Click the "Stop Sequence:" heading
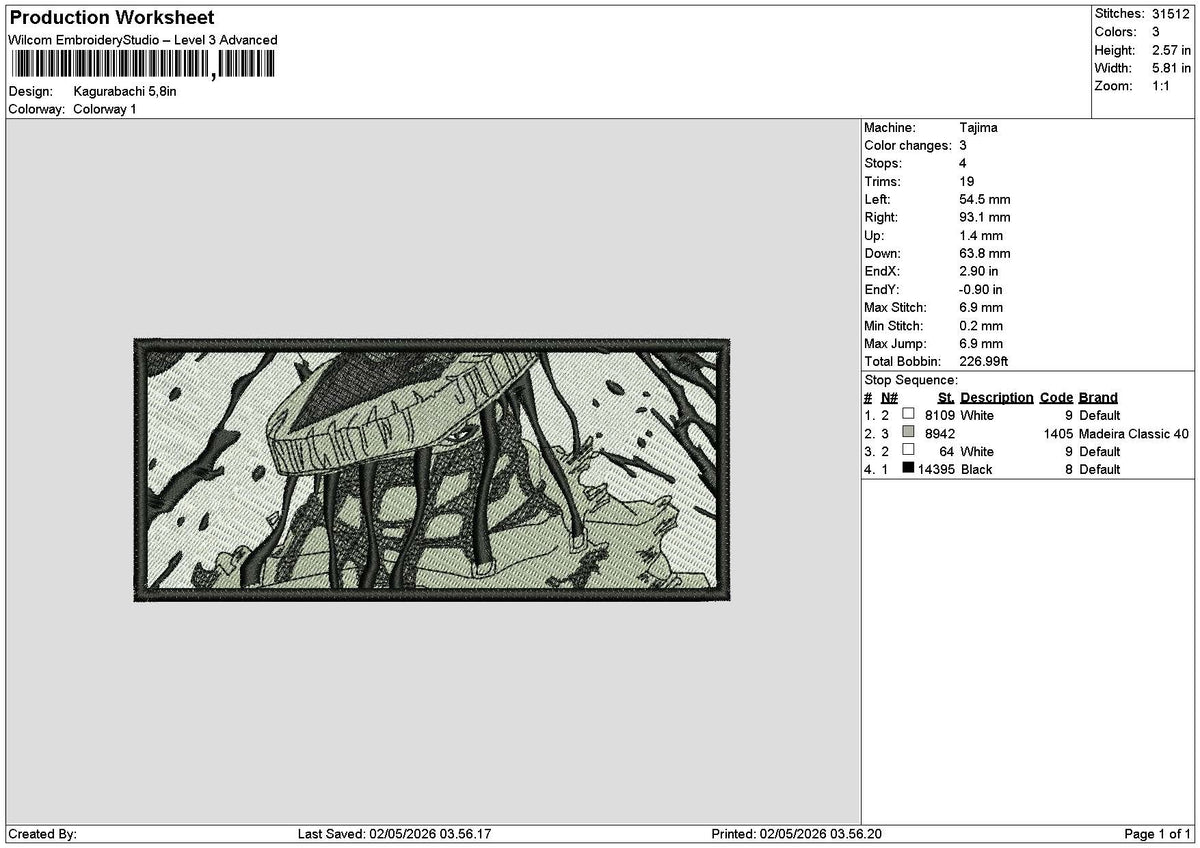The image size is (1200, 848). (x=911, y=379)
